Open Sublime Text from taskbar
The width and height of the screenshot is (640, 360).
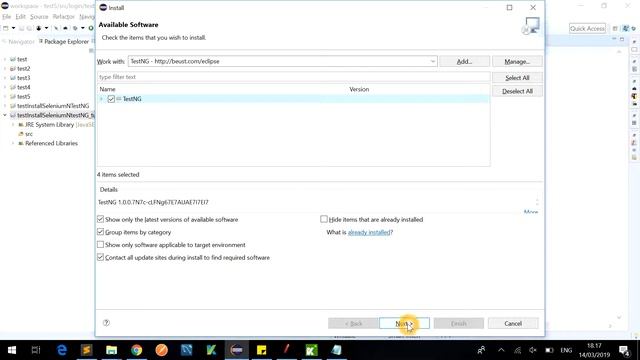tap(87, 350)
